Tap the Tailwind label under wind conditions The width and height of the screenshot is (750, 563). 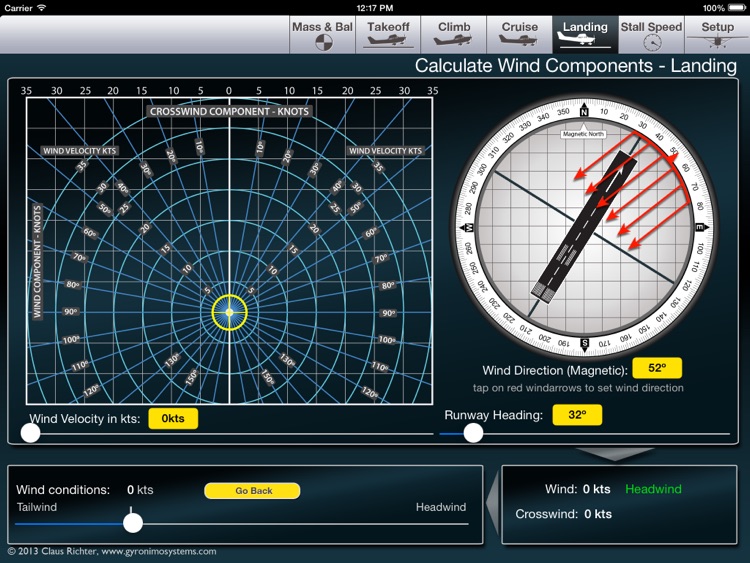pos(37,507)
